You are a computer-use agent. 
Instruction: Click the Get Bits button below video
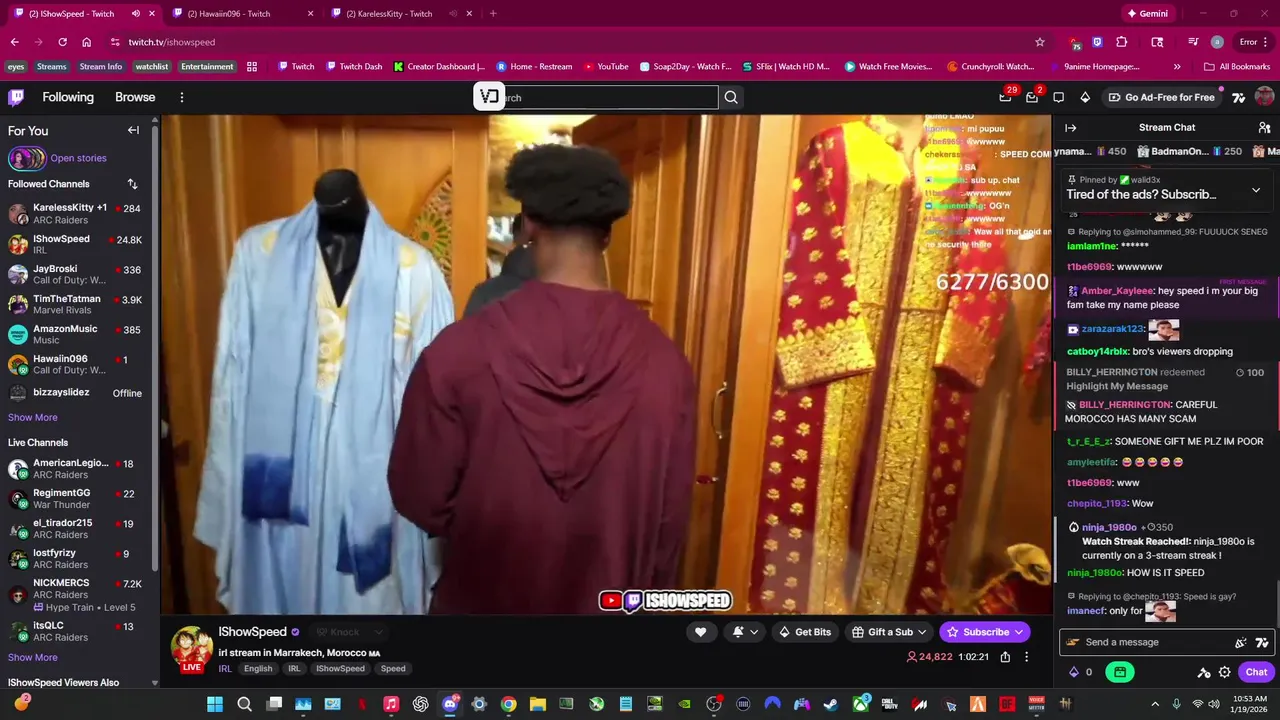(x=804, y=631)
